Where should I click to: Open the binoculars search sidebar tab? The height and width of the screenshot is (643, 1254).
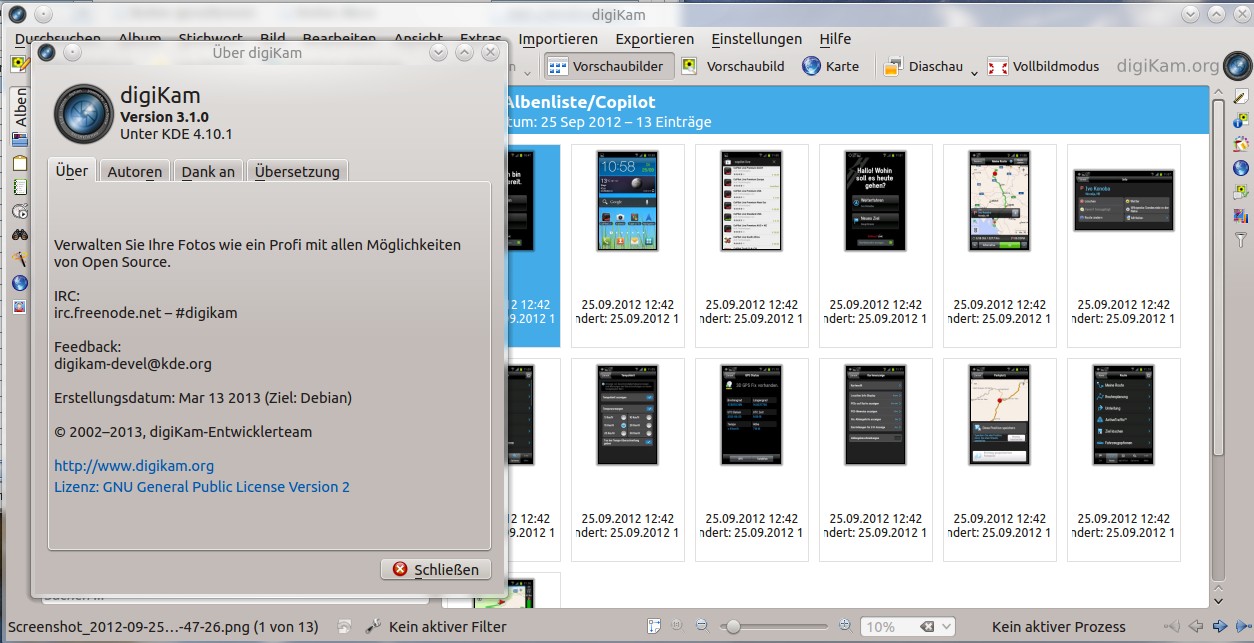click(20, 235)
